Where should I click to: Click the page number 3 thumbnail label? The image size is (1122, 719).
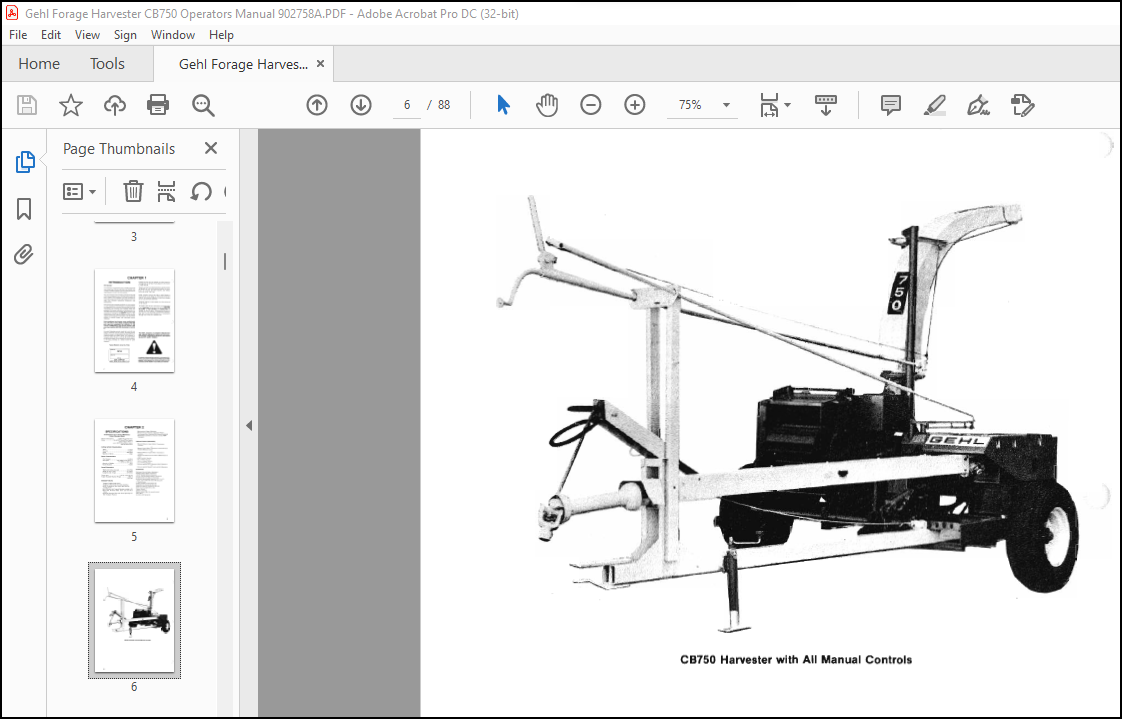click(134, 237)
